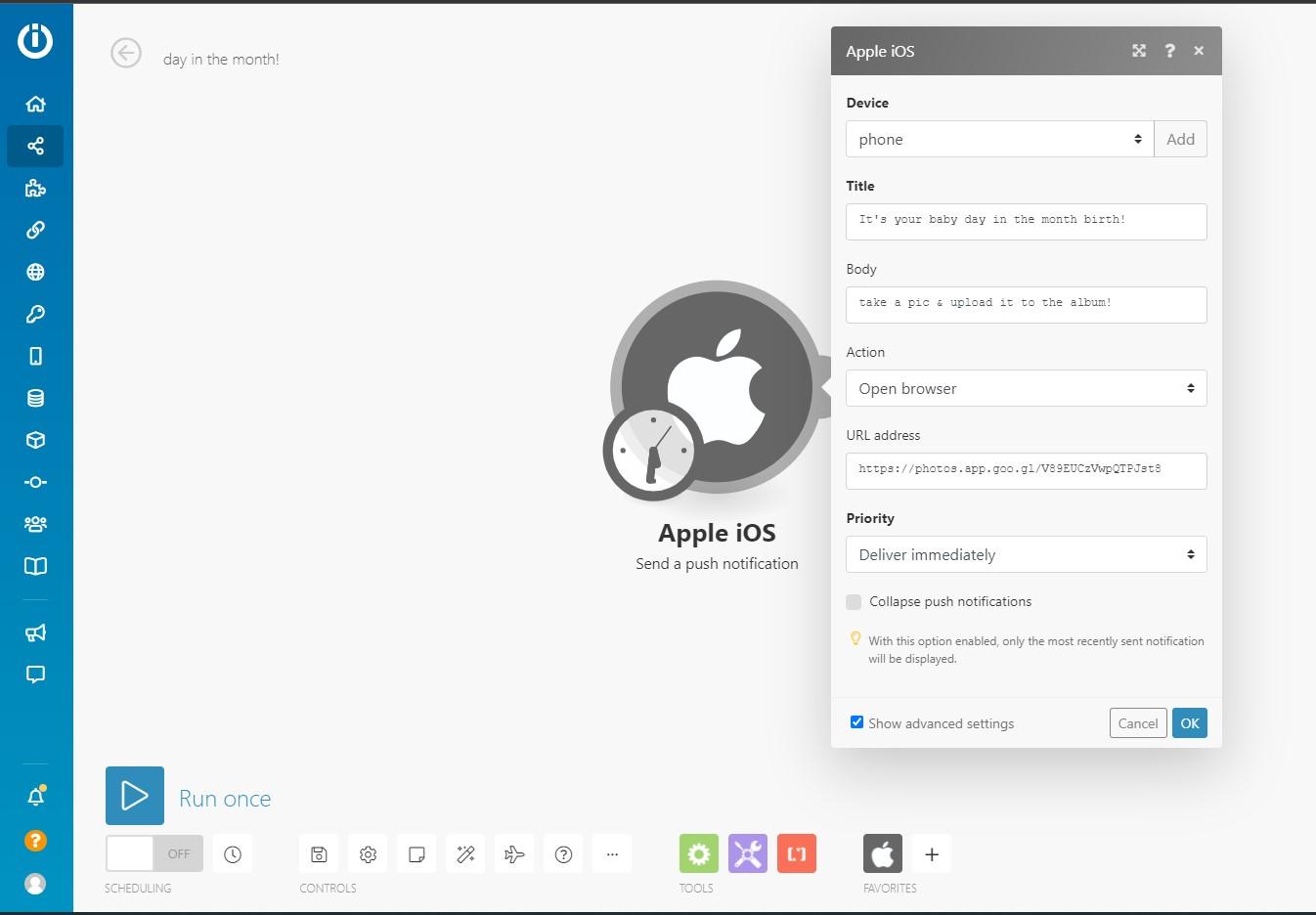Open user profile avatar
This screenshot has height=915, width=1316.
[x=35, y=884]
